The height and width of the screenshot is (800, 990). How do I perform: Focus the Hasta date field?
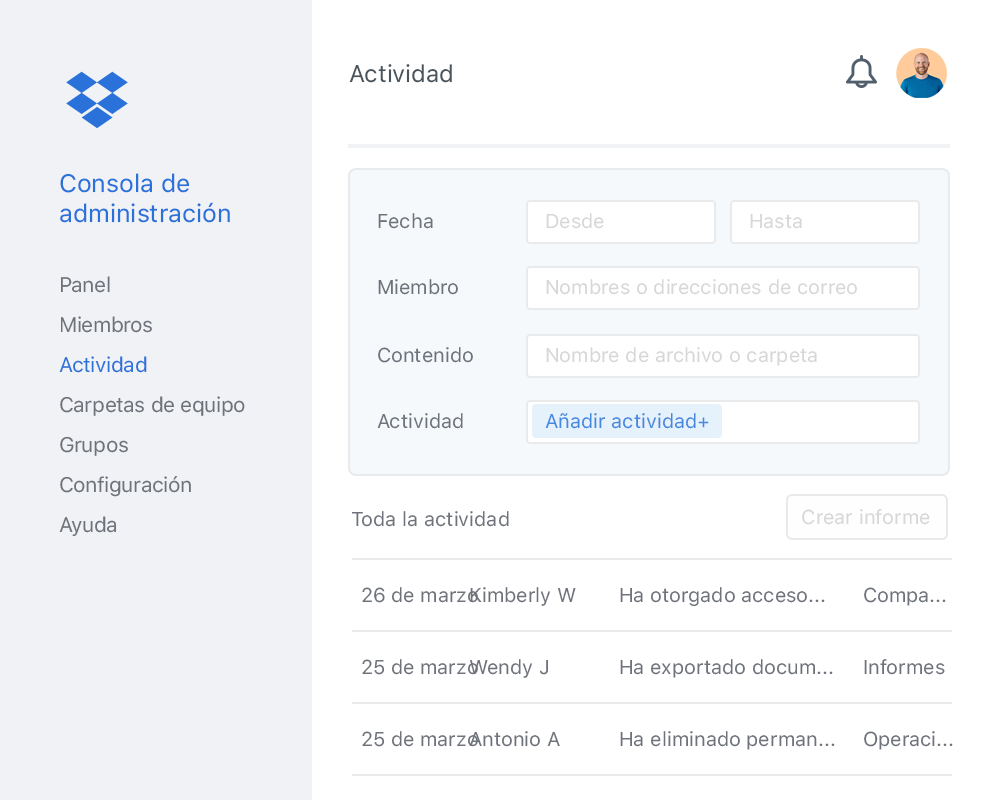pyautogui.click(x=824, y=222)
